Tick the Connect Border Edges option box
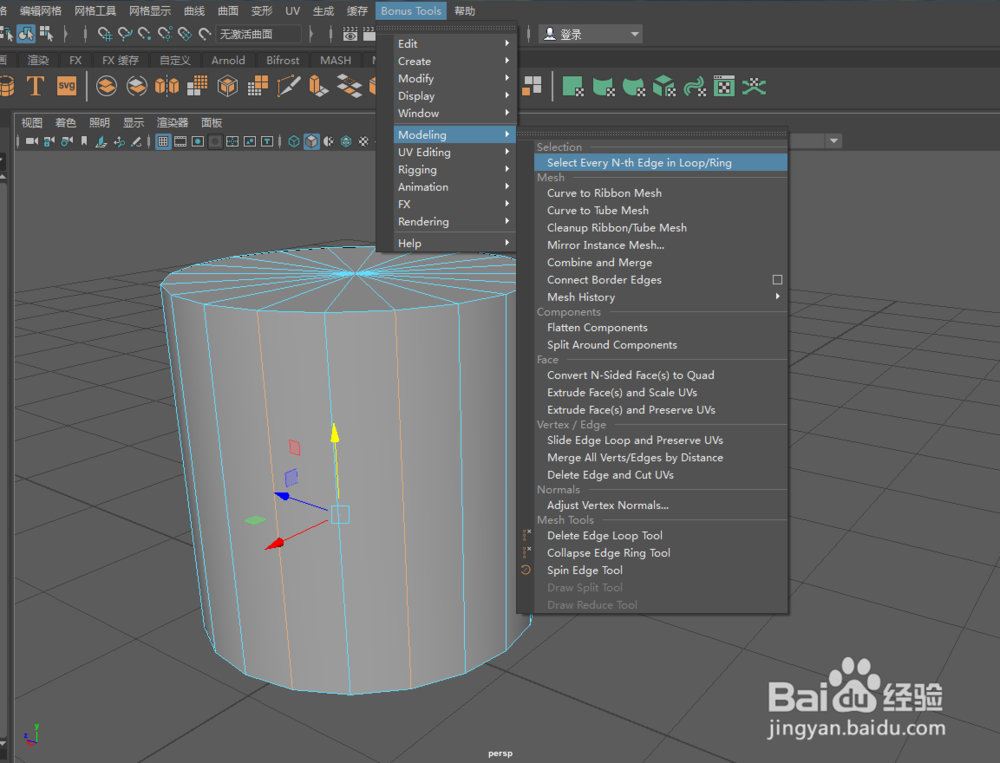The image size is (1000, 763). point(777,279)
